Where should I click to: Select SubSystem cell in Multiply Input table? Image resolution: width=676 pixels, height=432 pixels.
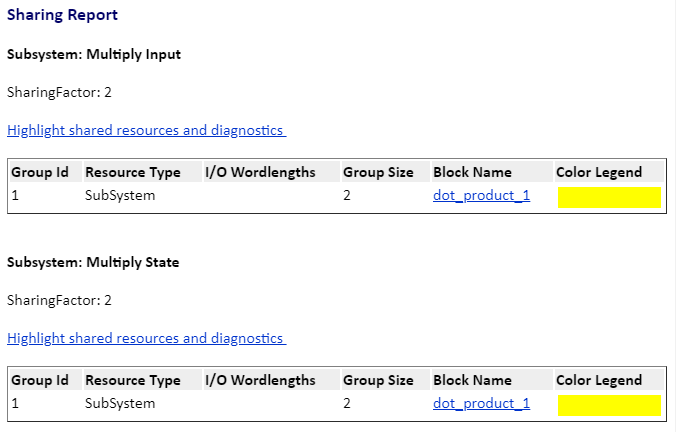coord(120,195)
